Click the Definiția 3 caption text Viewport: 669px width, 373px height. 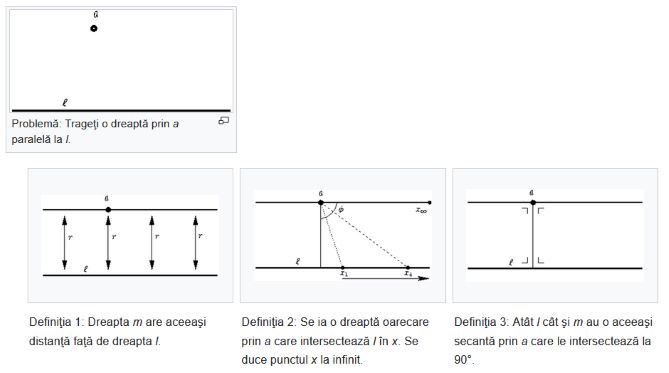point(553,341)
